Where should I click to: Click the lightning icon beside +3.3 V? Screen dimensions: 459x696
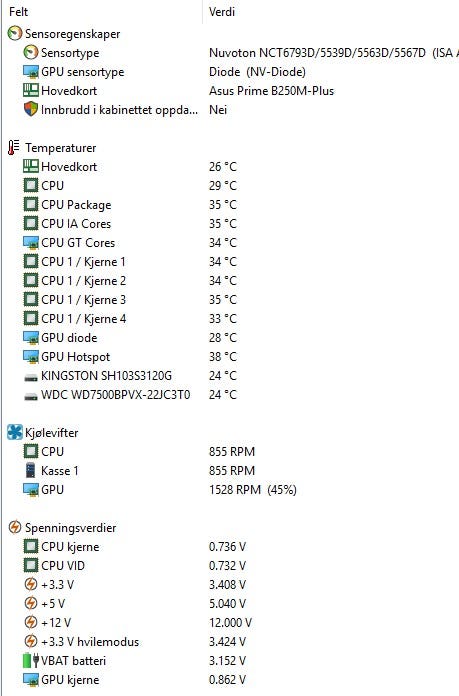[31, 585]
